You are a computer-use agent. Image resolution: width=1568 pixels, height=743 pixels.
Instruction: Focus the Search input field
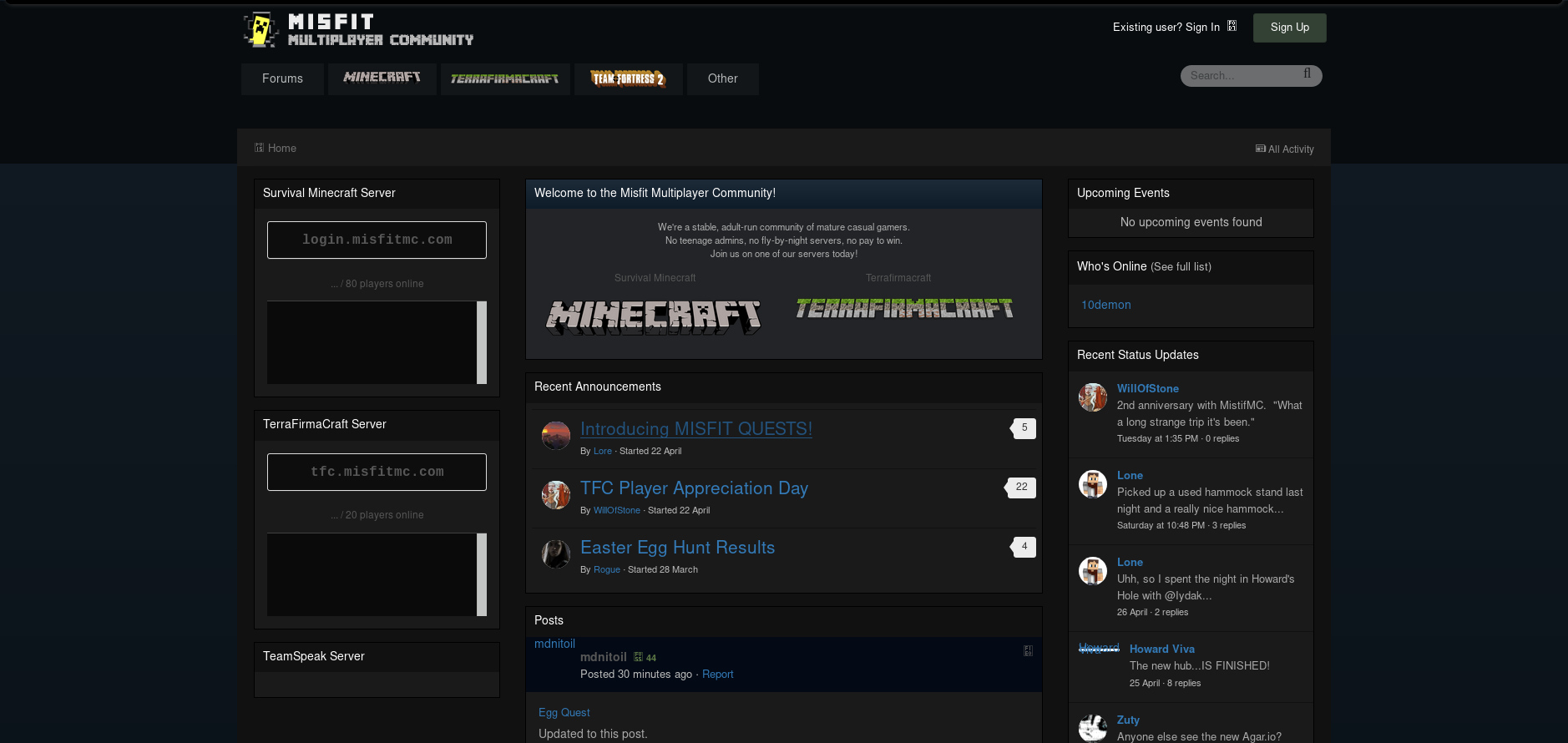(x=1242, y=76)
